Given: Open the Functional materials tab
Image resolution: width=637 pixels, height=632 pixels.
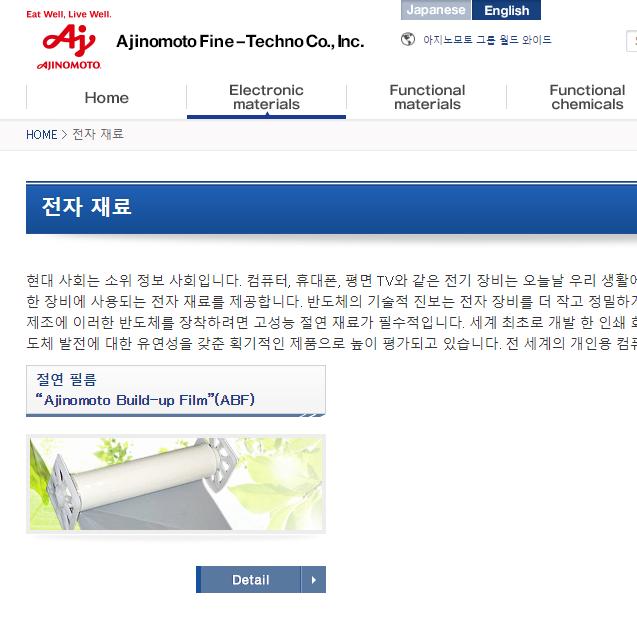Looking at the screenshot, I should tap(427, 97).
